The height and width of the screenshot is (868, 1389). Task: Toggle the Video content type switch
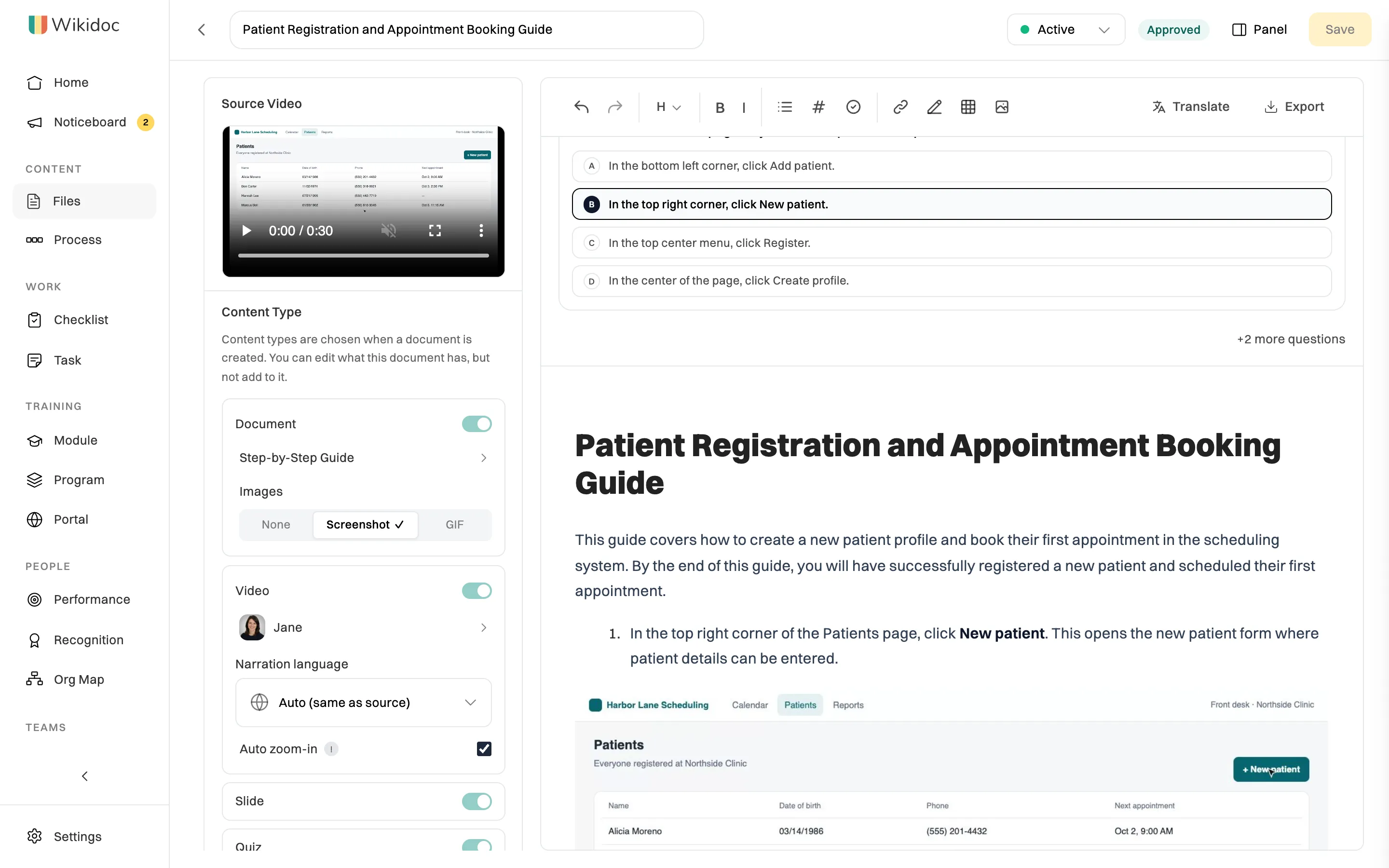477,591
